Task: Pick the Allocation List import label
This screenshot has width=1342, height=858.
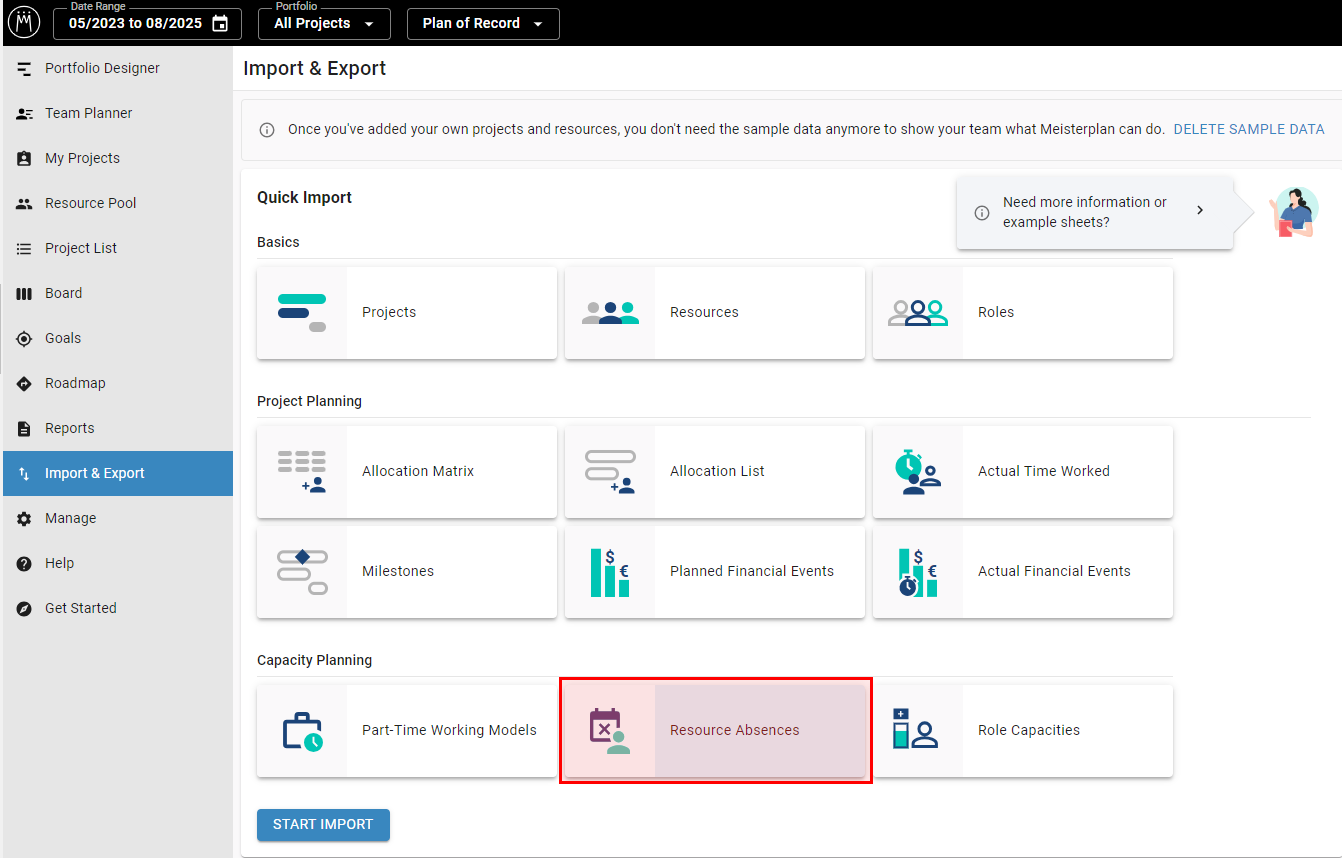Action: [x=717, y=472]
